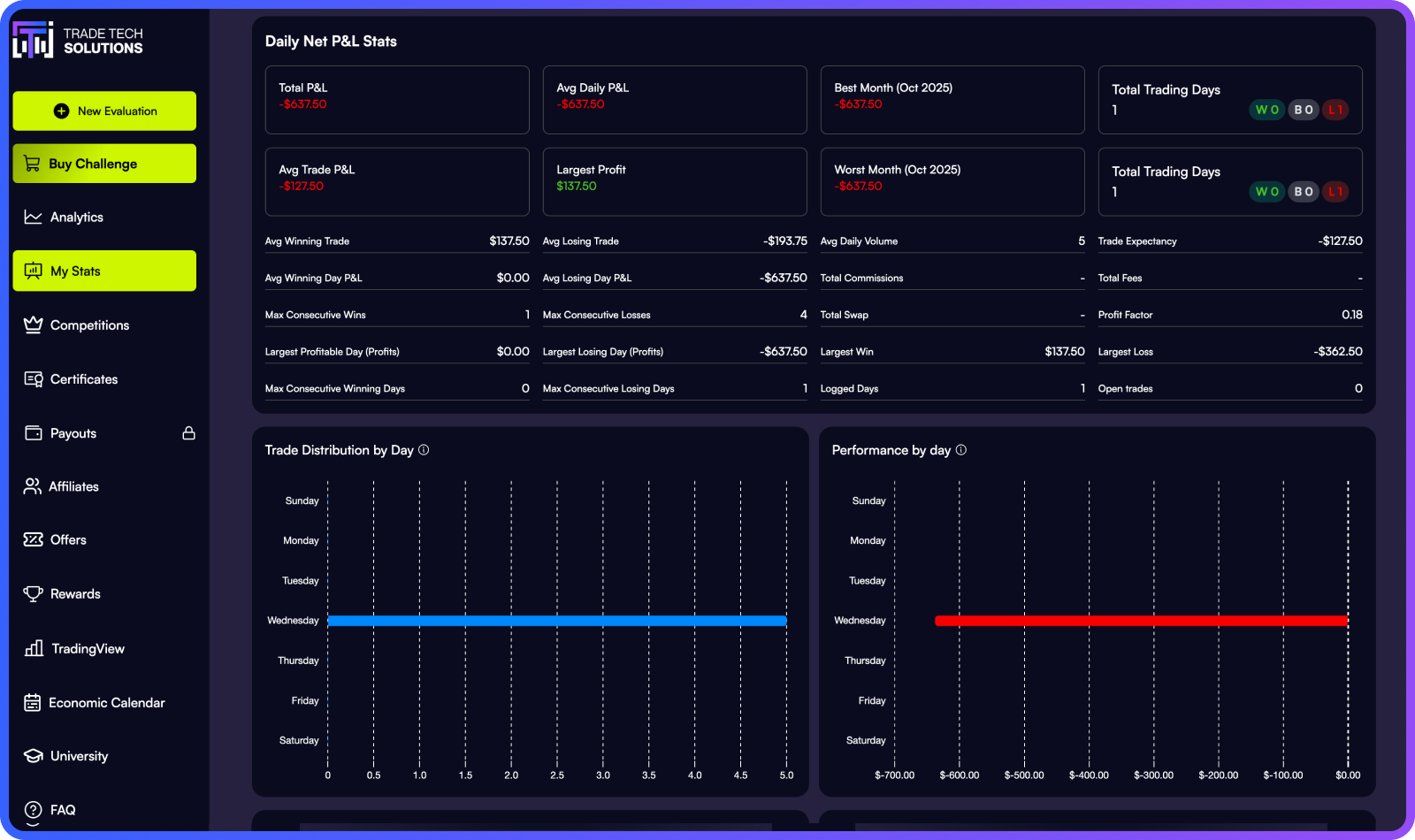Click the Certificates badge icon
1415x840 pixels.
click(x=33, y=378)
